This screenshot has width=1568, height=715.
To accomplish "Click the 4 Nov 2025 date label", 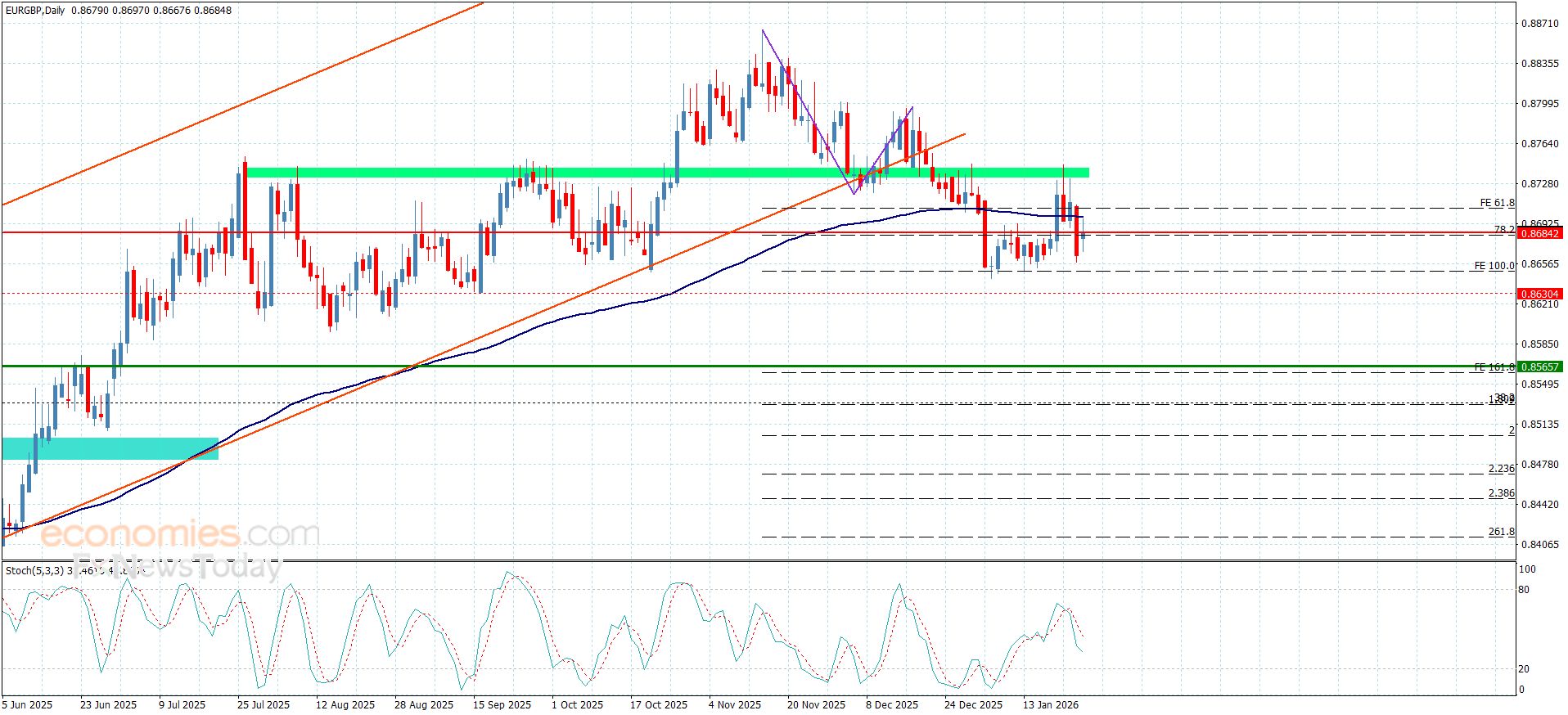I will coord(734,704).
